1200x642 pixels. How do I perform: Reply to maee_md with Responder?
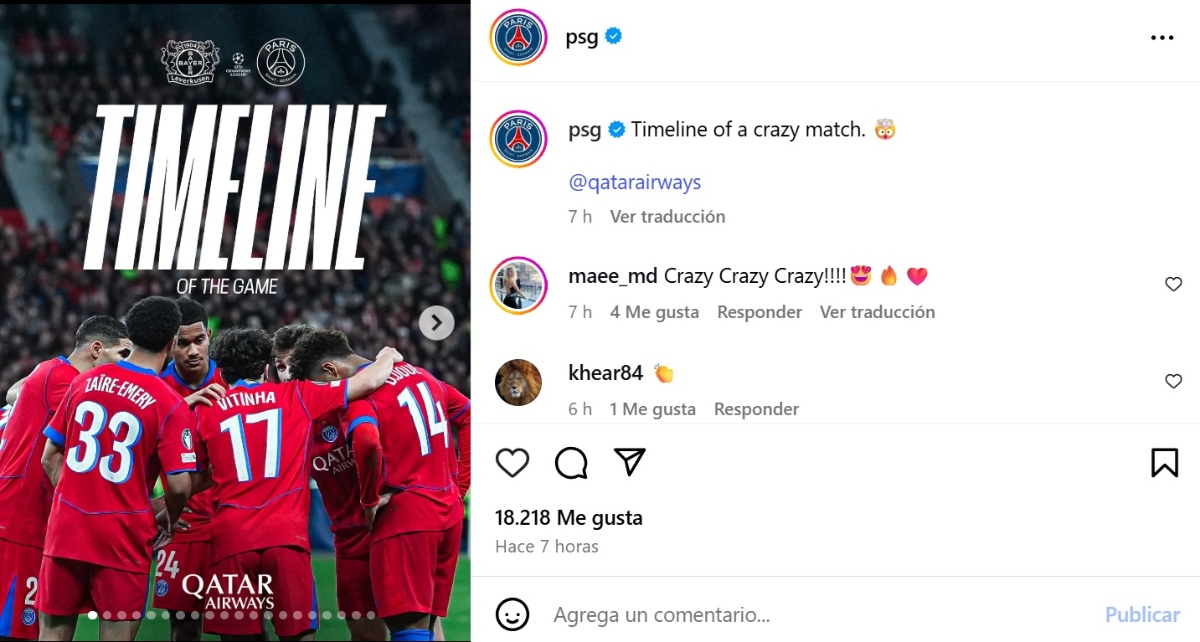759,312
